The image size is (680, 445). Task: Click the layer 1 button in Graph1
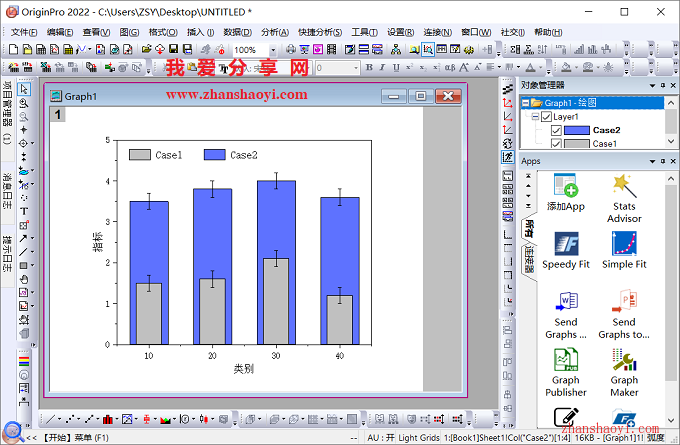(x=58, y=115)
